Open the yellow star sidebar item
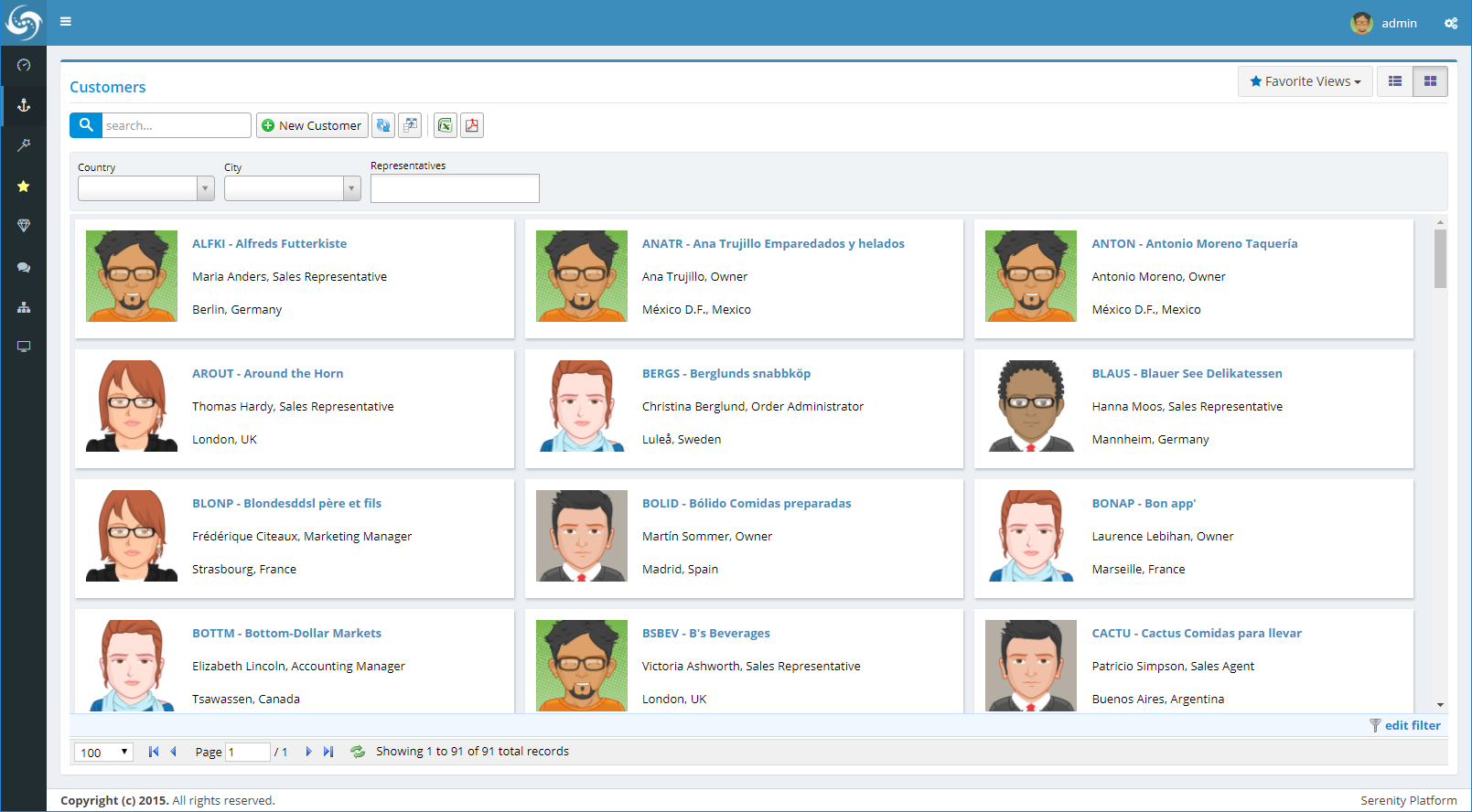This screenshot has height=812, width=1472. tap(24, 187)
